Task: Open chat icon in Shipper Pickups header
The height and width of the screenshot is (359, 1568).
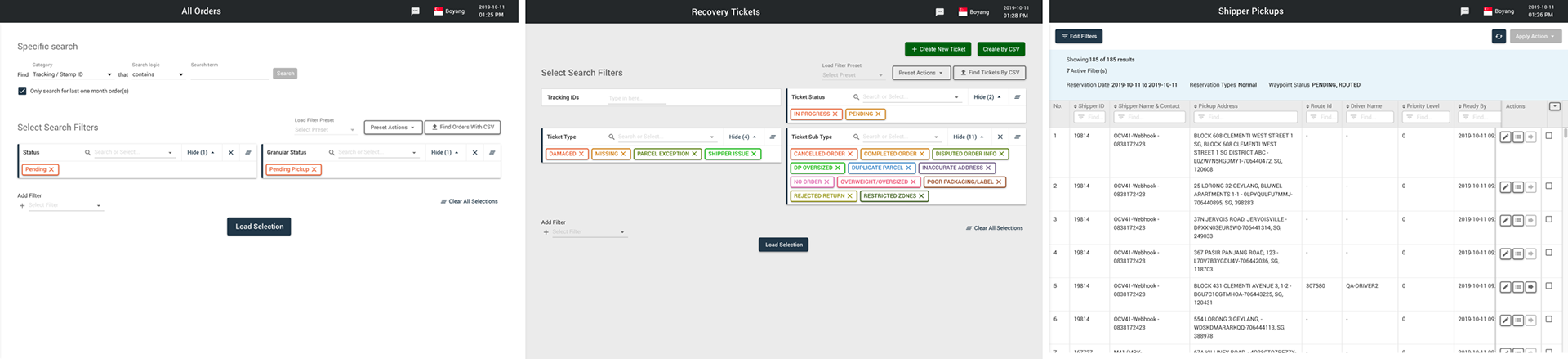Action: [1464, 11]
